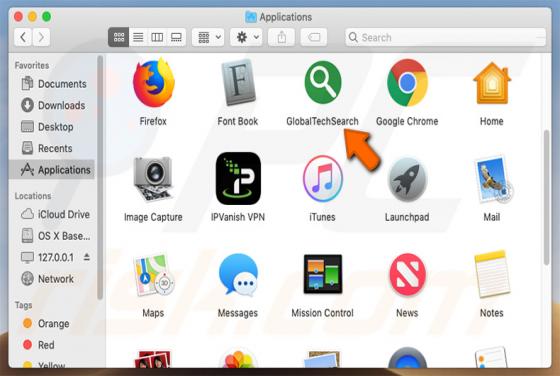Eject the 127.0.0.1 volume
560x376 pixels.
tap(86, 257)
